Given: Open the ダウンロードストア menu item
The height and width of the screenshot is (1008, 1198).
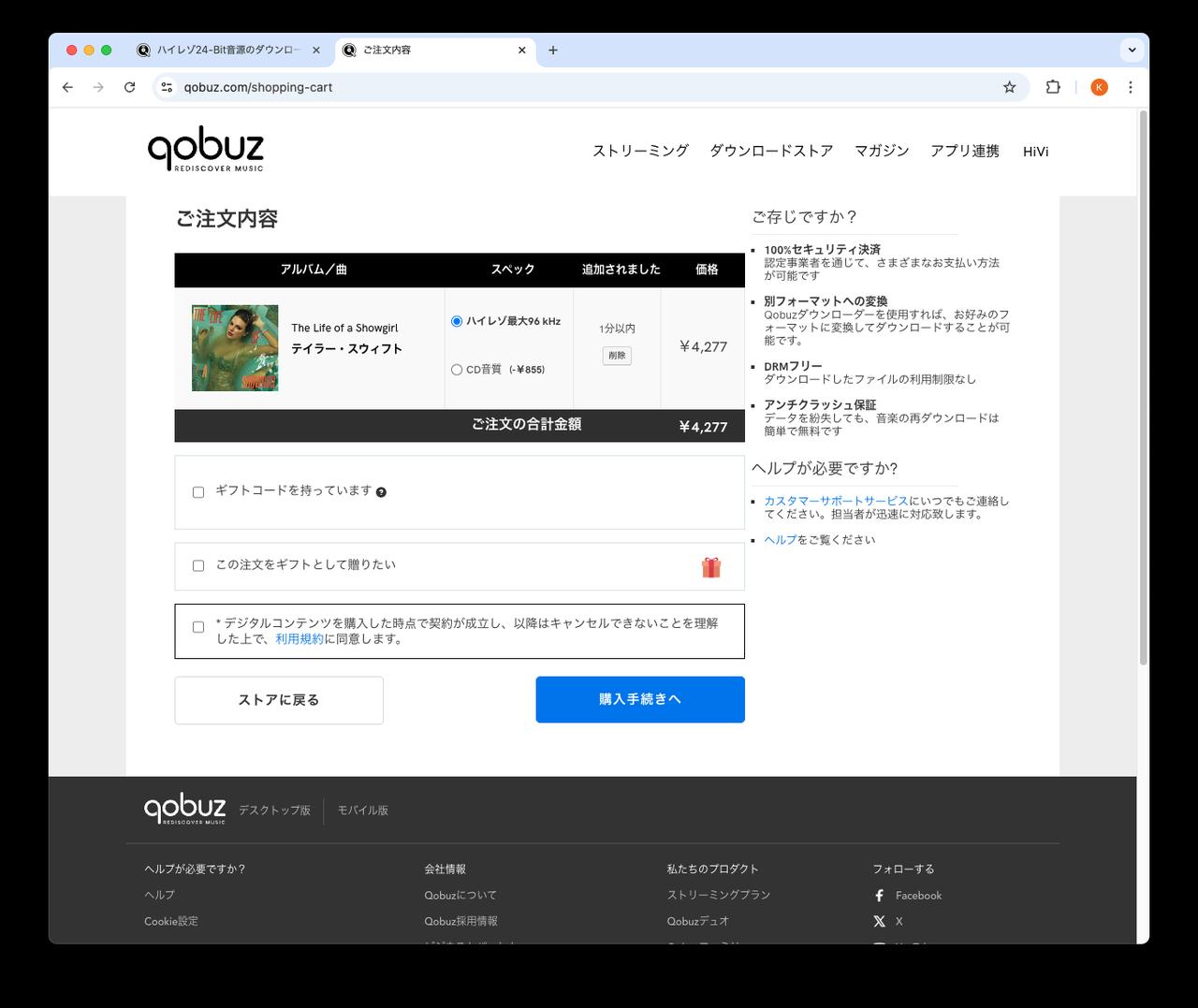Looking at the screenshot, I should pyautogui.click(x=771, y=151).
